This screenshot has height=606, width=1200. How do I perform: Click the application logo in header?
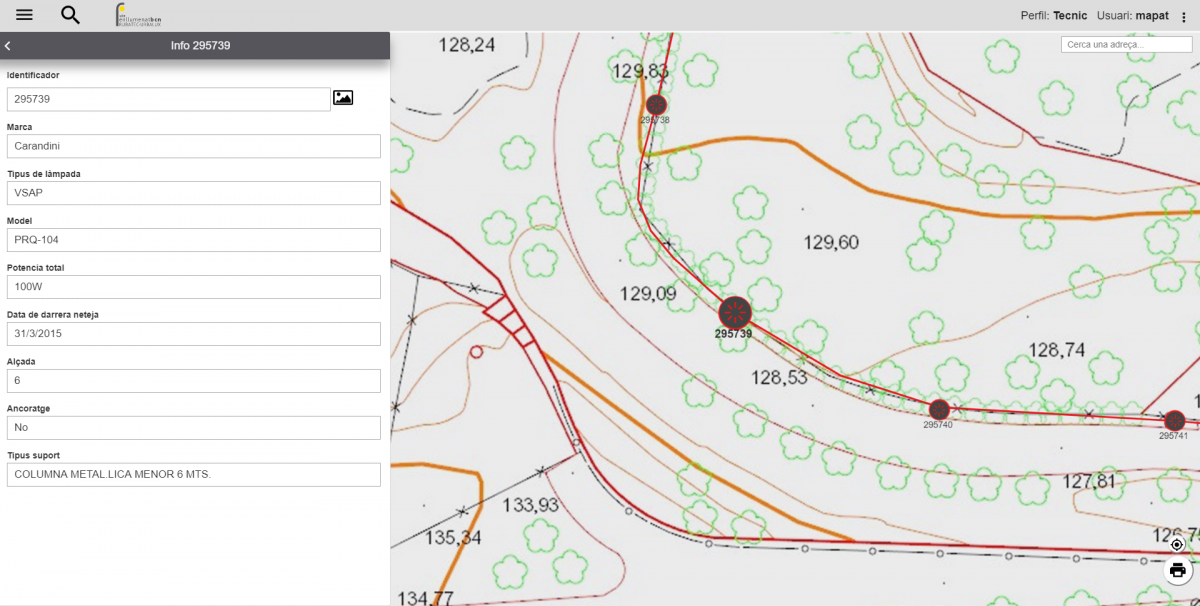[138, 15]
